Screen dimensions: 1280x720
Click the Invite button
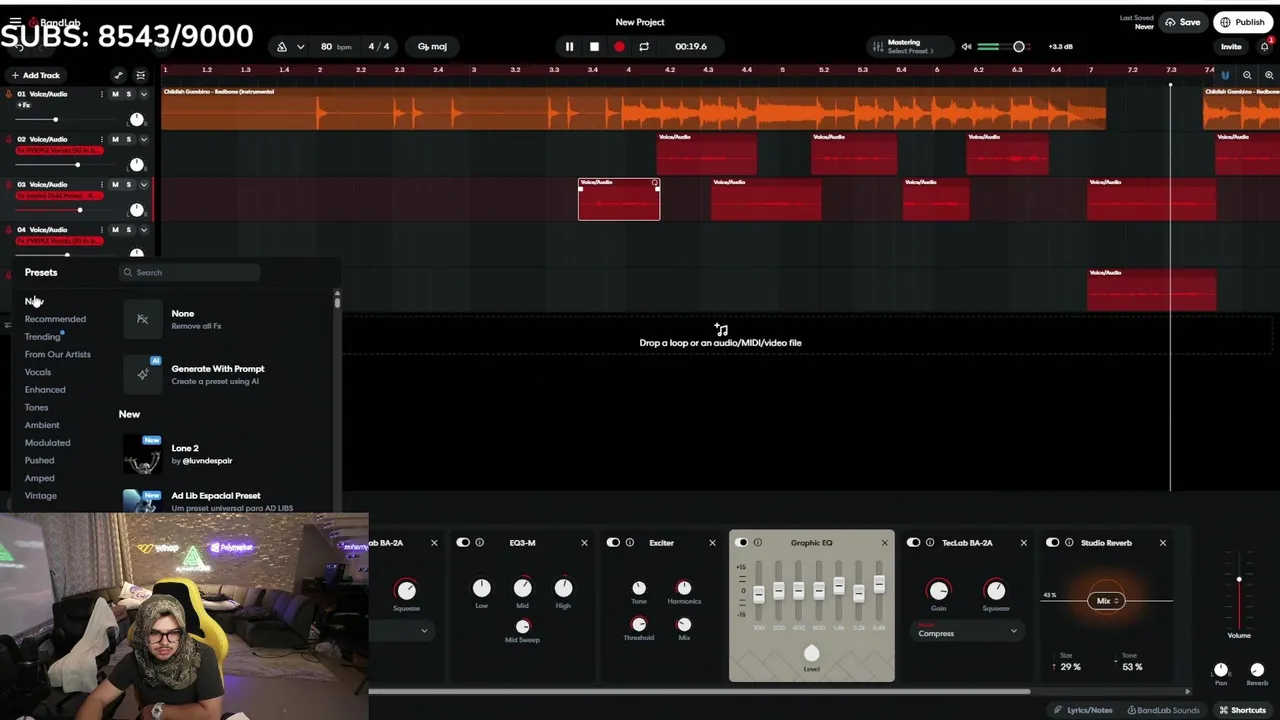(1231, 47)
